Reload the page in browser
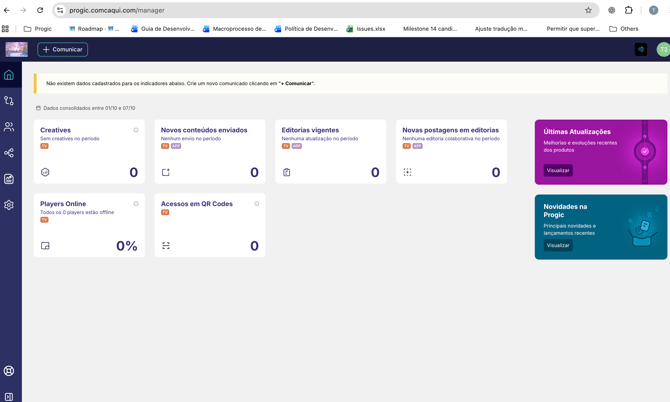The width and height of the screenshot is (670, 402). pyautogui.click(x=40, y=10)
